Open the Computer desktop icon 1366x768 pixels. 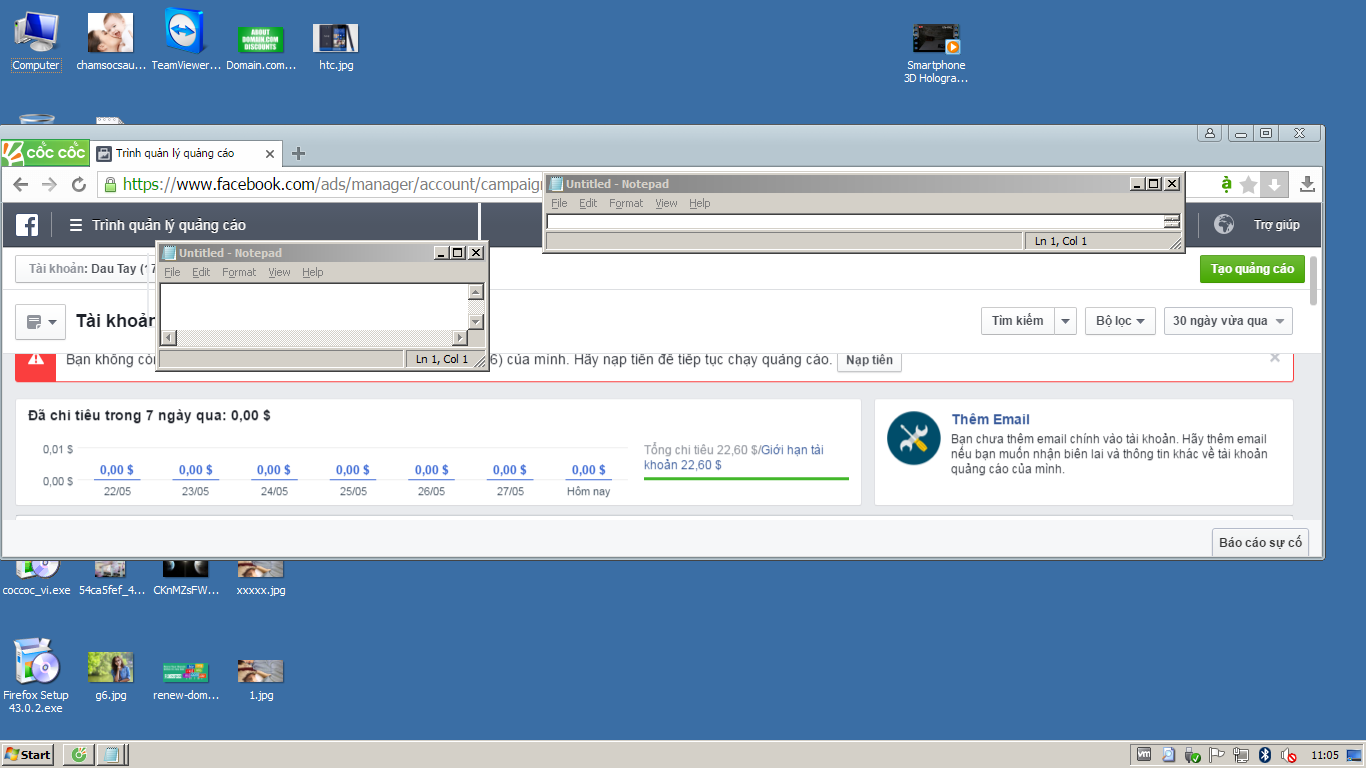point(36,41)
